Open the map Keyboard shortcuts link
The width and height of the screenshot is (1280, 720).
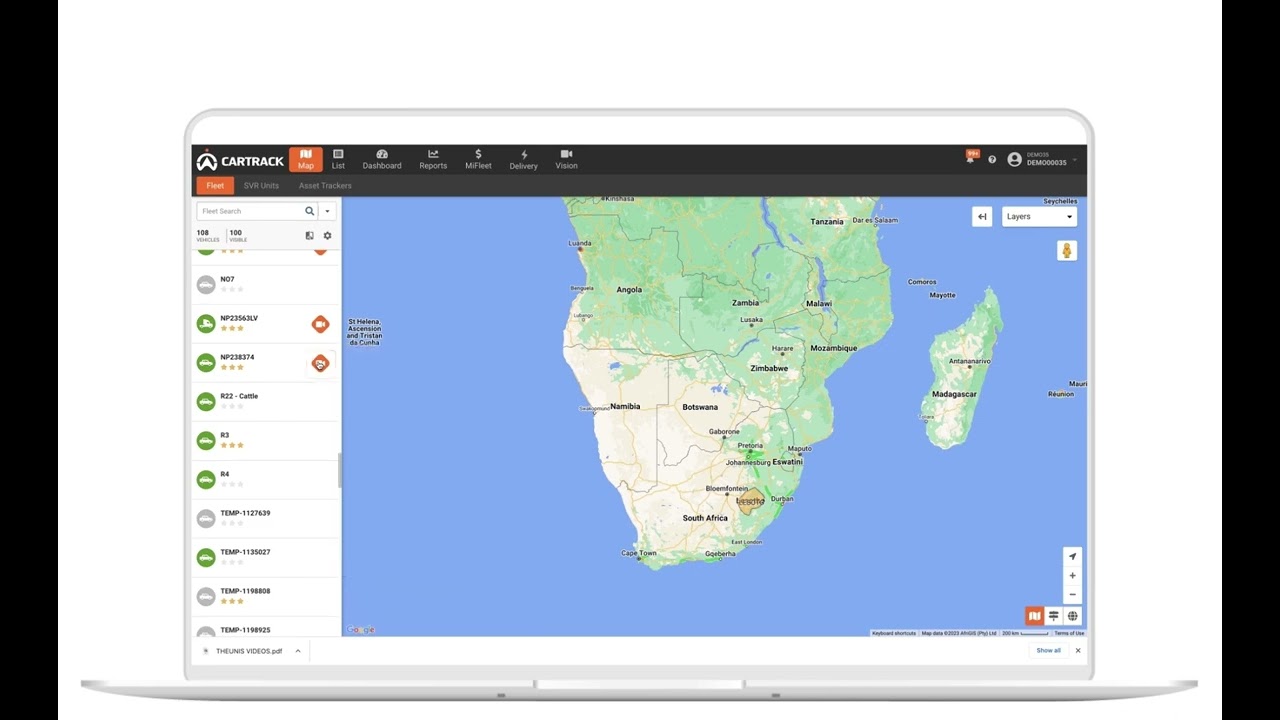pos(894,633)
